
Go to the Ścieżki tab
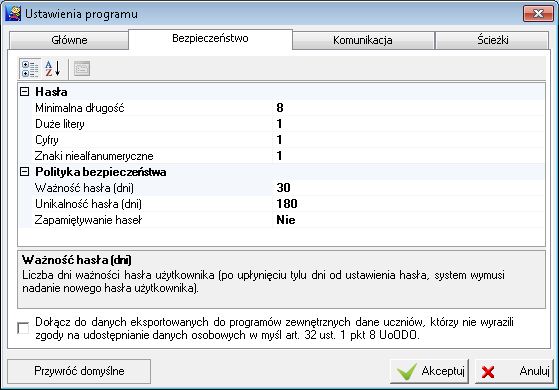click(x=492, y=40)
